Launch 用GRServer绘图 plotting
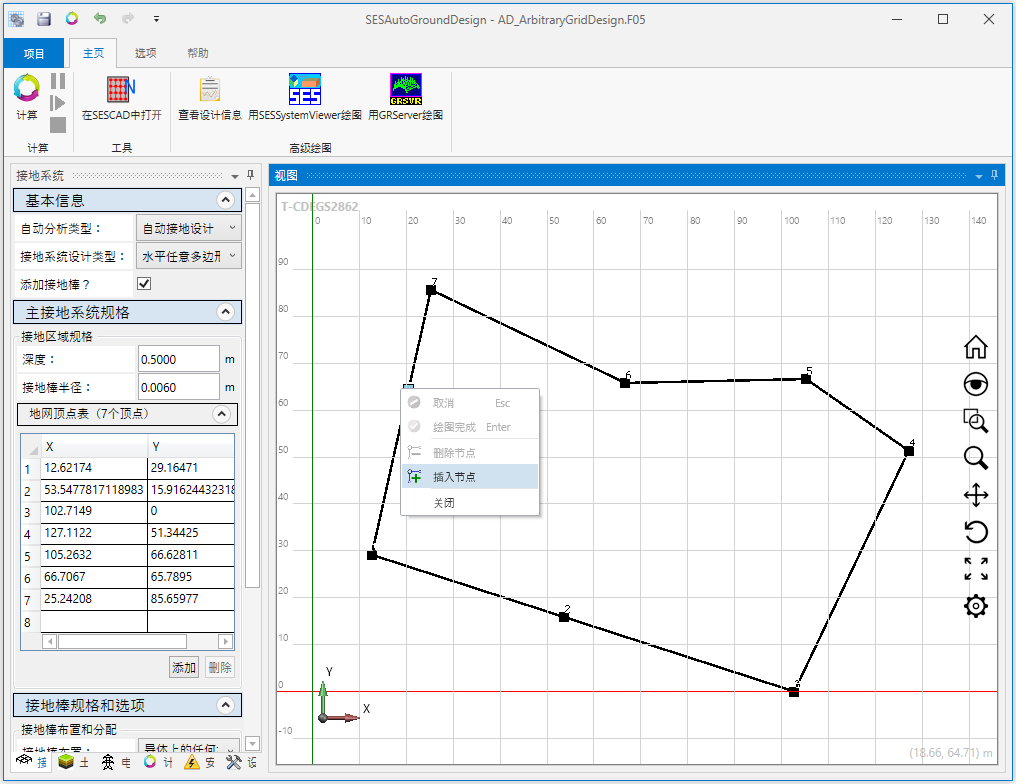 (x=406, y=97)
